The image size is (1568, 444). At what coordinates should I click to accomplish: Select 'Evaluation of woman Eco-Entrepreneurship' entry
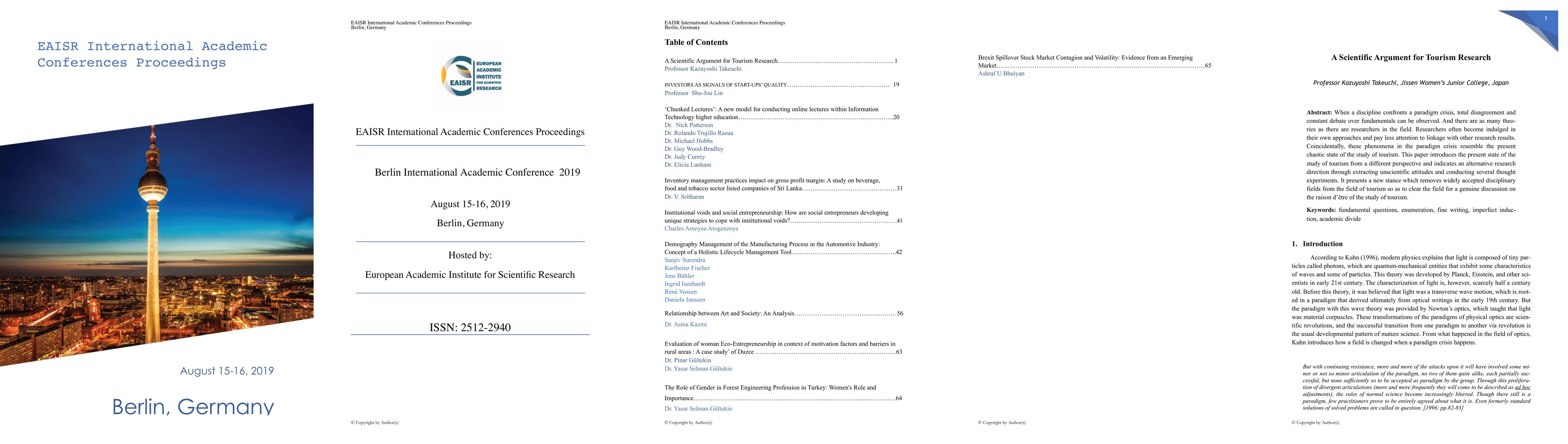[x=783, y=348]
